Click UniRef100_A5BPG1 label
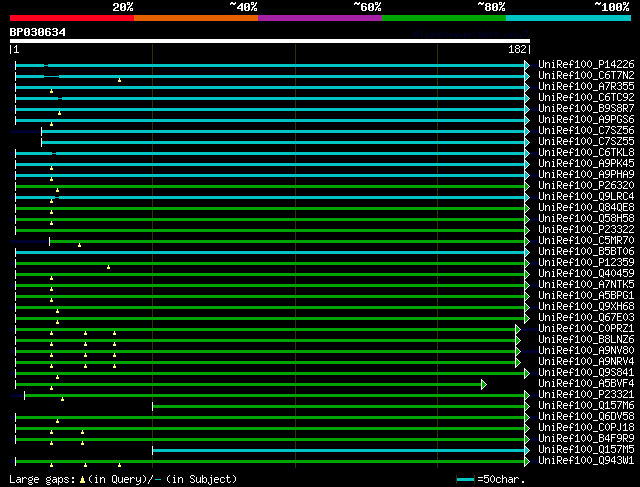640x487 pixels. point(586,296)
